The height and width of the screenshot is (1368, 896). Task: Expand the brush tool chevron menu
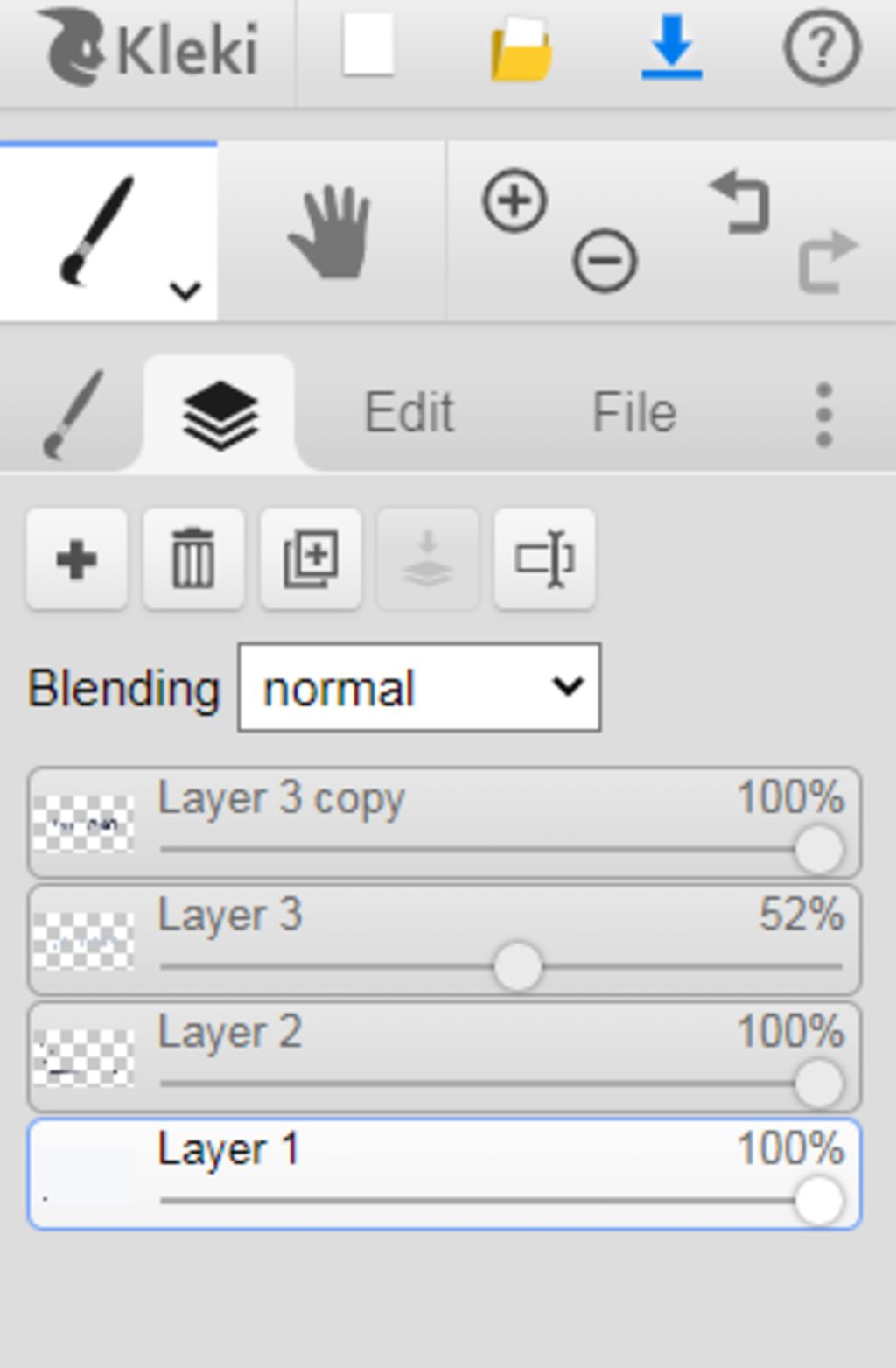tap(185, 291)
